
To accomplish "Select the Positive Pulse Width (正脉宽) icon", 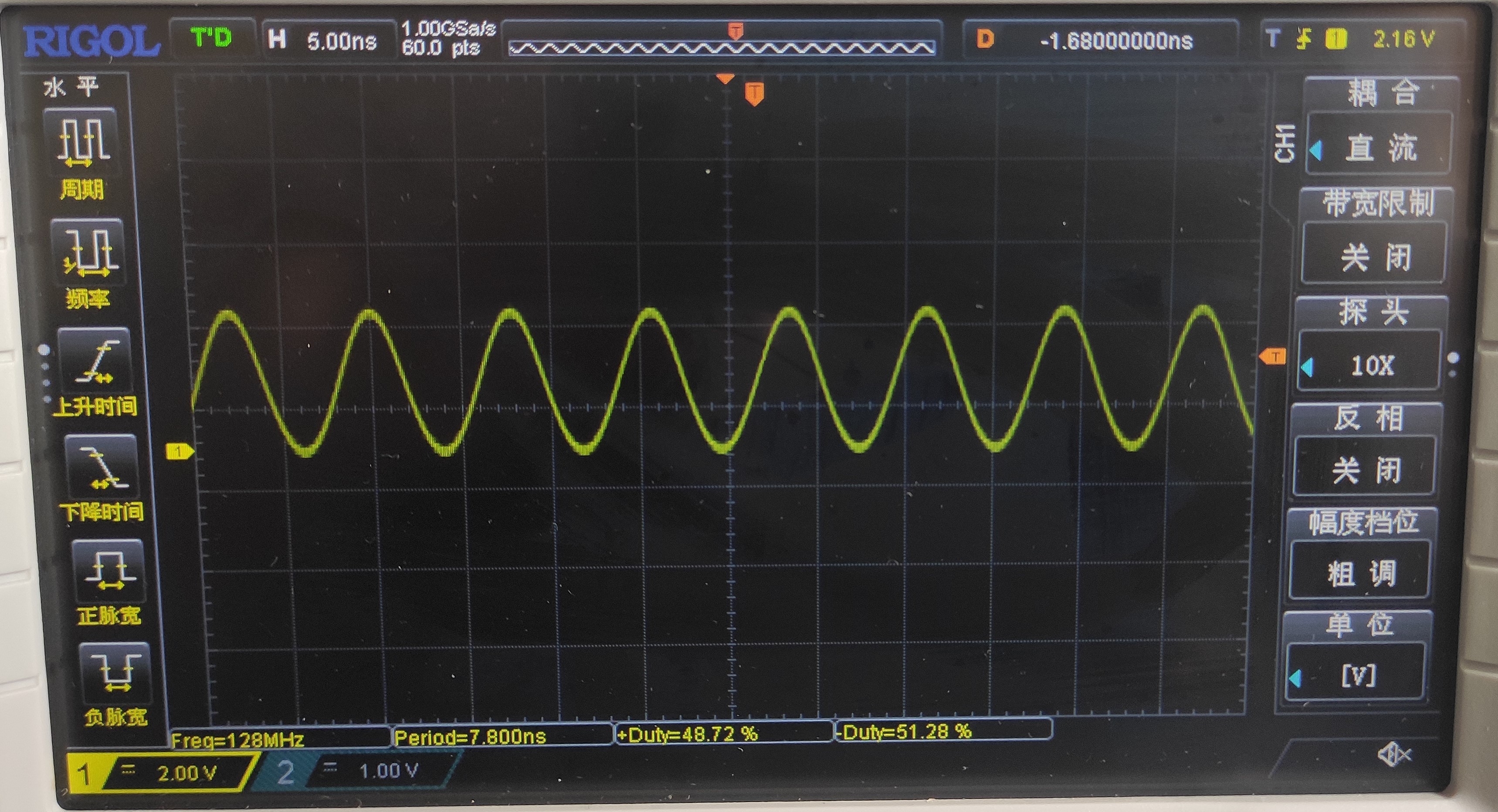I will pos(109,572).
